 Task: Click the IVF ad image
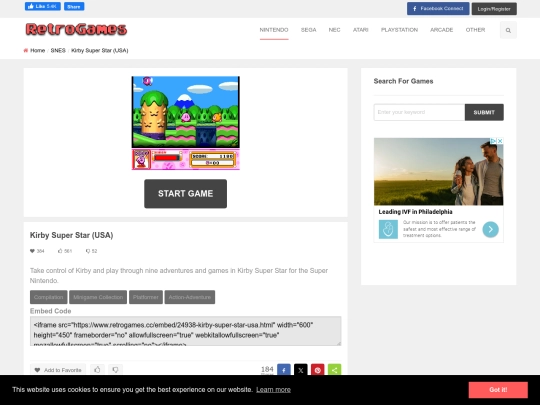438,172
